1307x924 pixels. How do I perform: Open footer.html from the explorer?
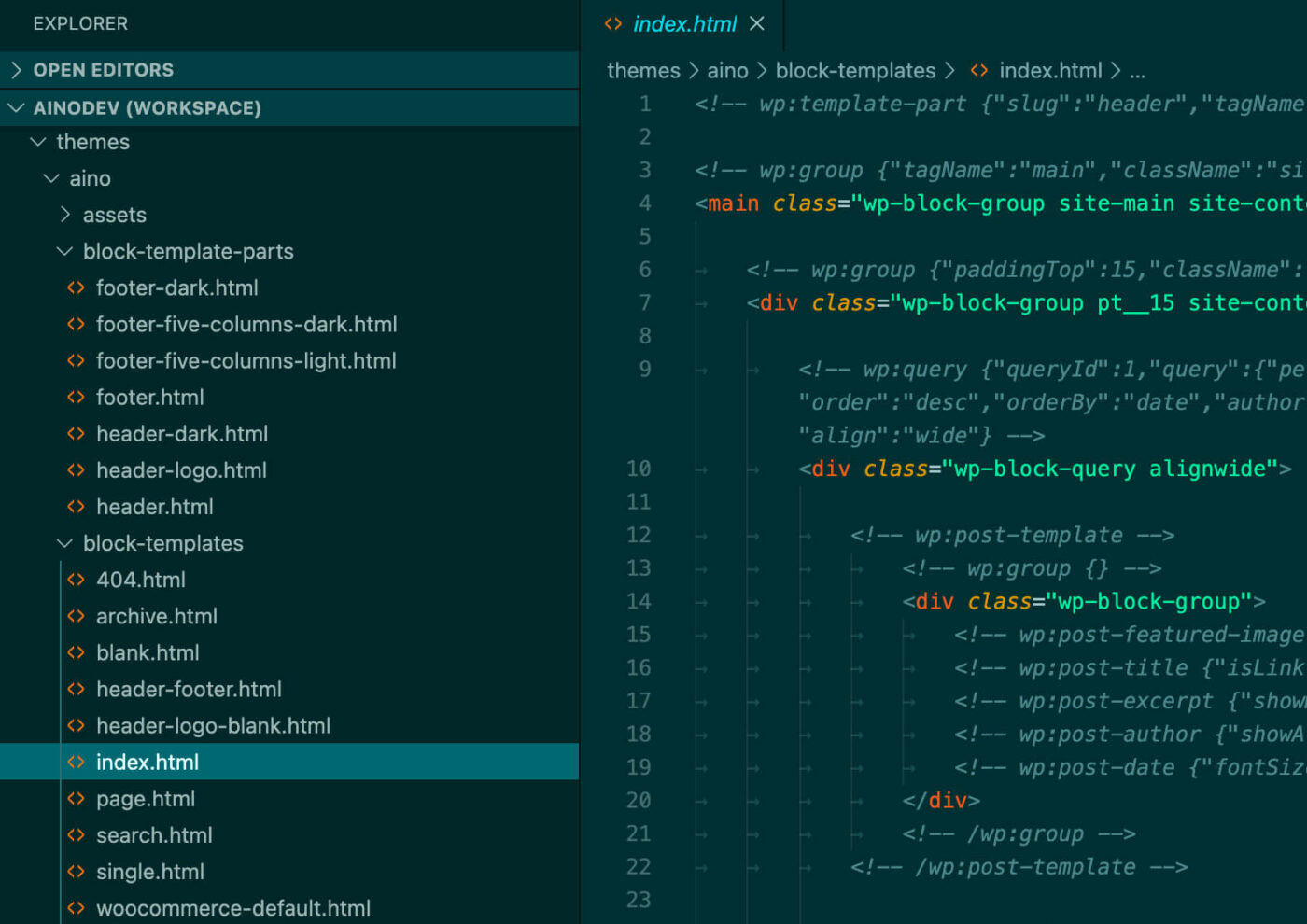[x=150, y=397]
